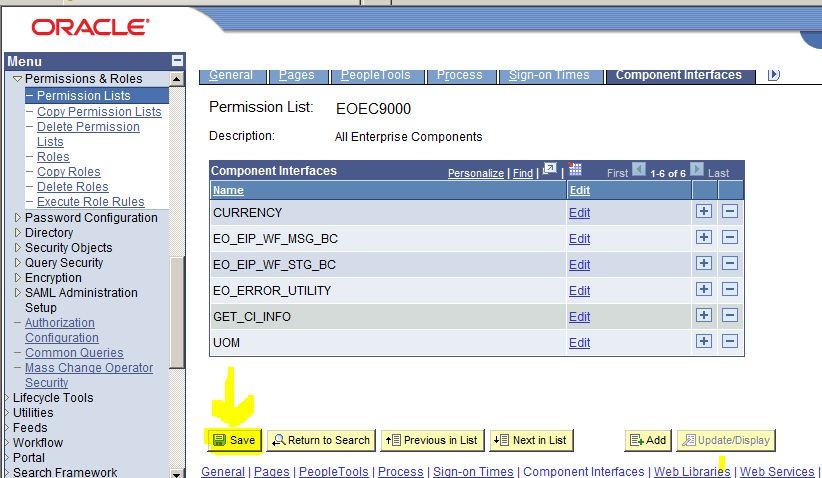The image size is (822, 478).
Task: Collapse Permissions & Roles folder
Action: pyautogui.click(x=17, y=79)
